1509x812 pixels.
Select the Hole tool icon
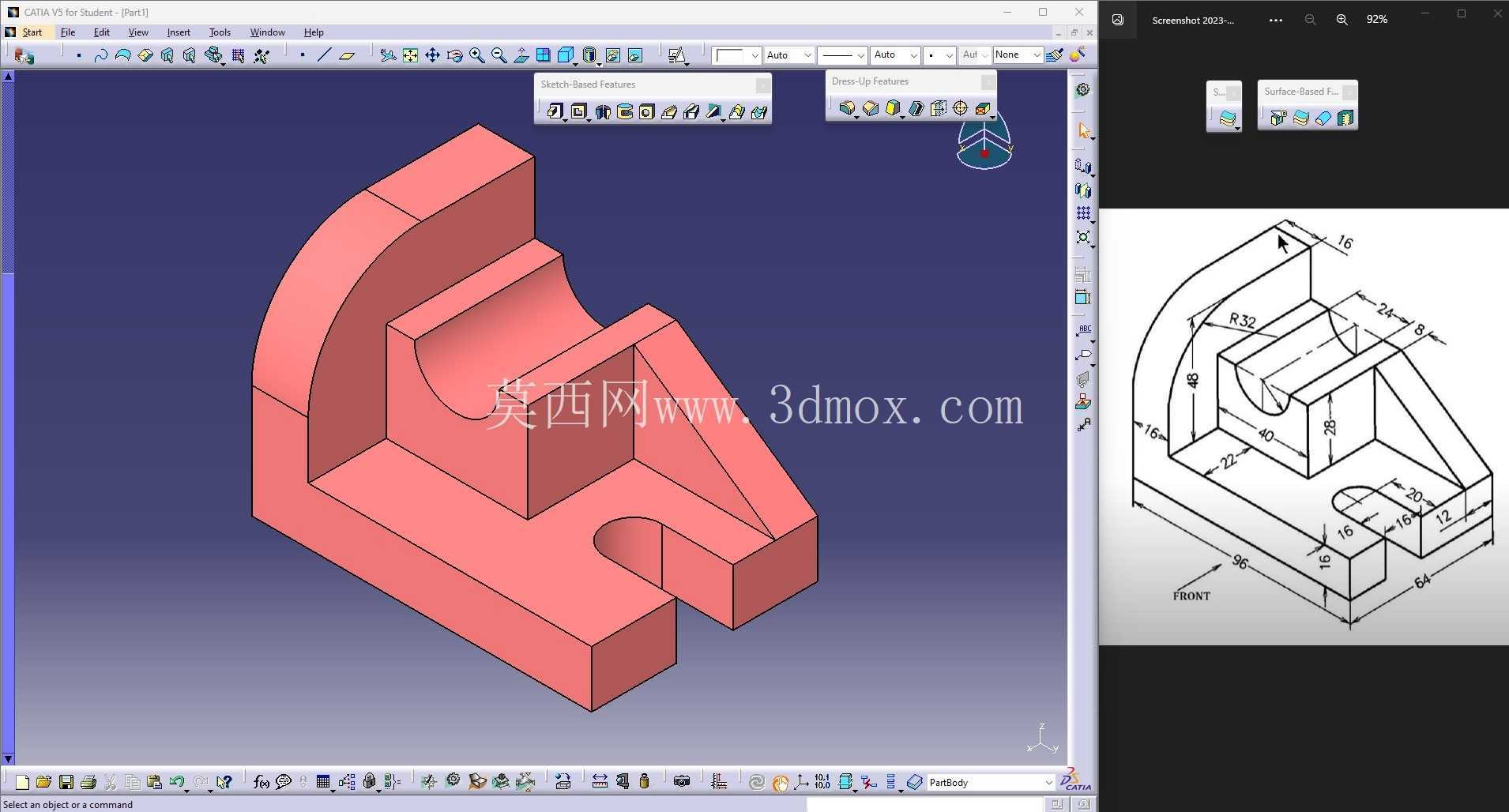tap(647, 111)
